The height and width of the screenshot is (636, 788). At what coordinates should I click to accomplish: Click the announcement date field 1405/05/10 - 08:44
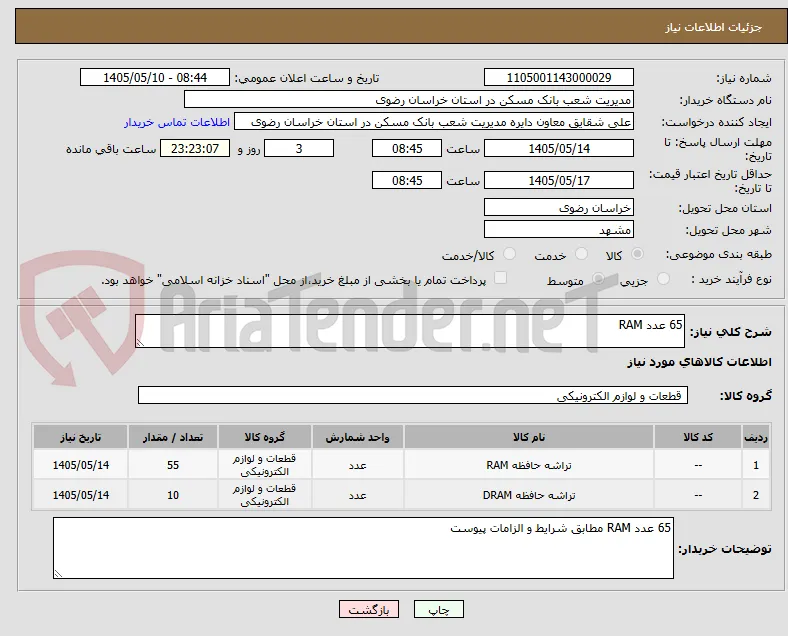pos(155,77)
